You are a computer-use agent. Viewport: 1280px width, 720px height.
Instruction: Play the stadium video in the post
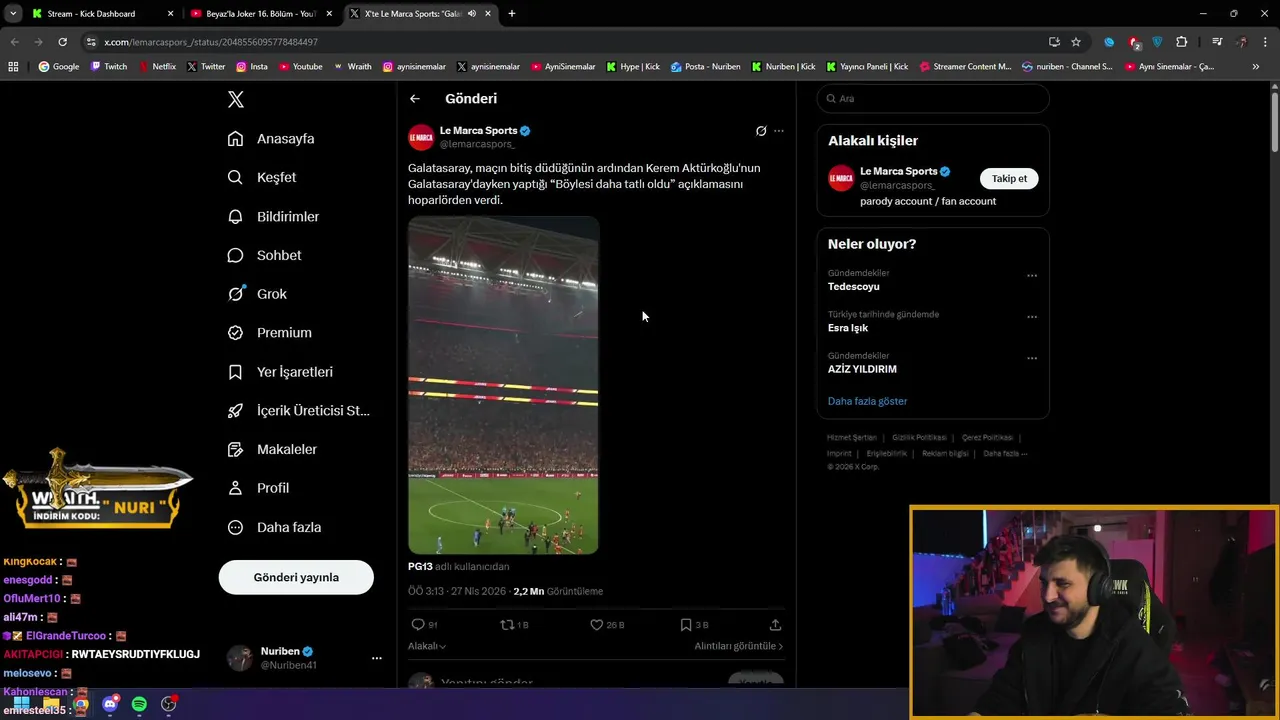(503, 385)
